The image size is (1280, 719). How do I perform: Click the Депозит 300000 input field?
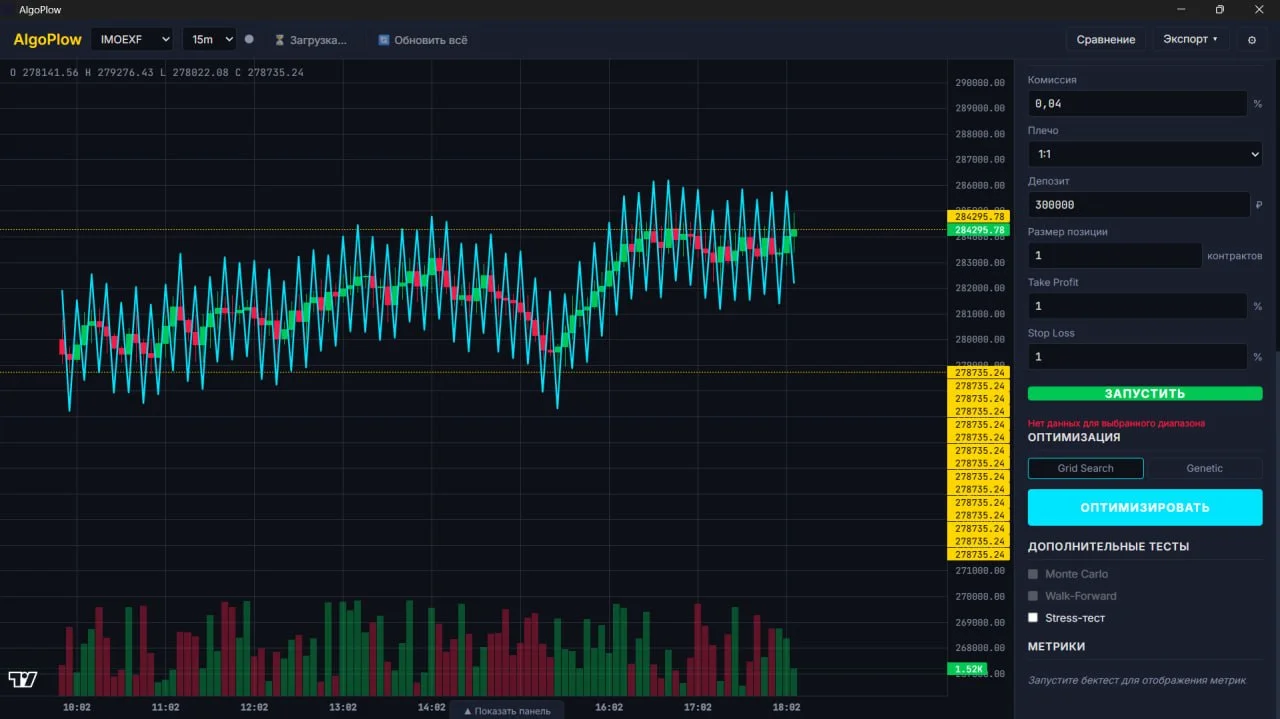tap(1139, 205)
